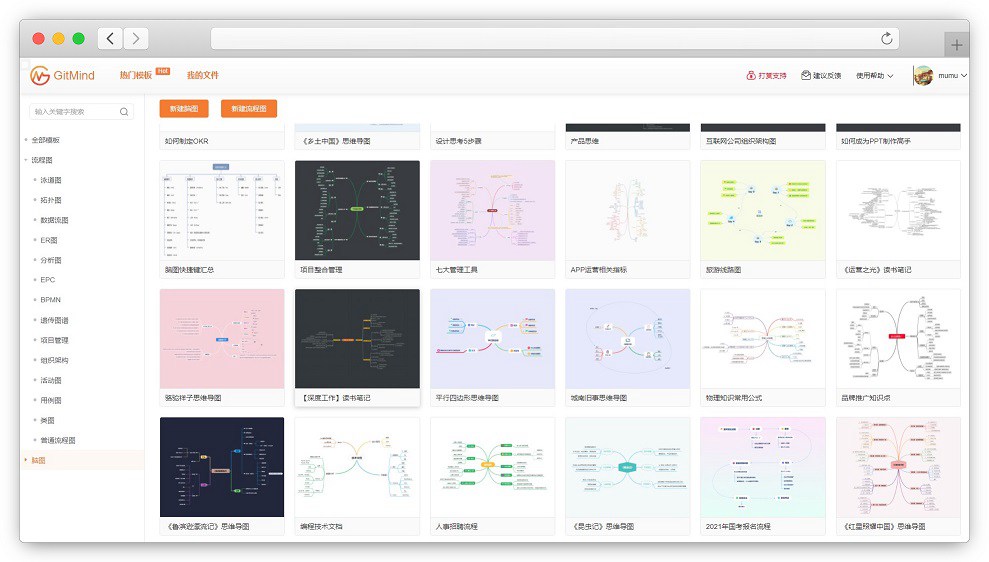Open a new tab with plus icon

956,45
